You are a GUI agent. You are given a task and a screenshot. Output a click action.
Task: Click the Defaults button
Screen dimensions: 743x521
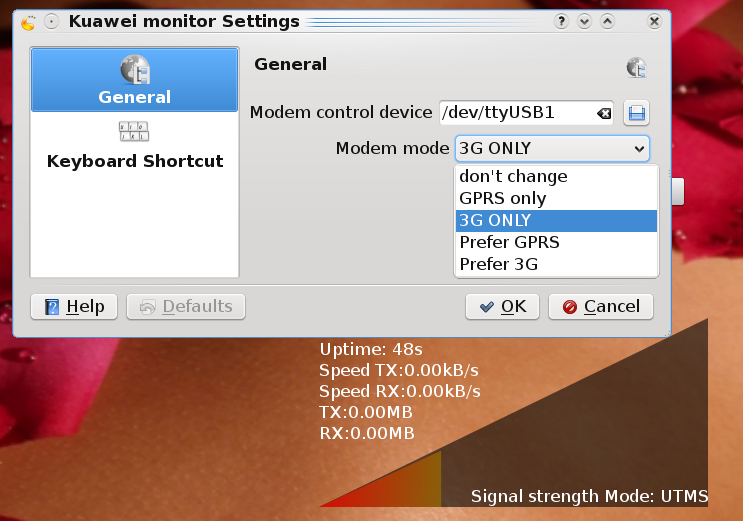pos(186,307)
